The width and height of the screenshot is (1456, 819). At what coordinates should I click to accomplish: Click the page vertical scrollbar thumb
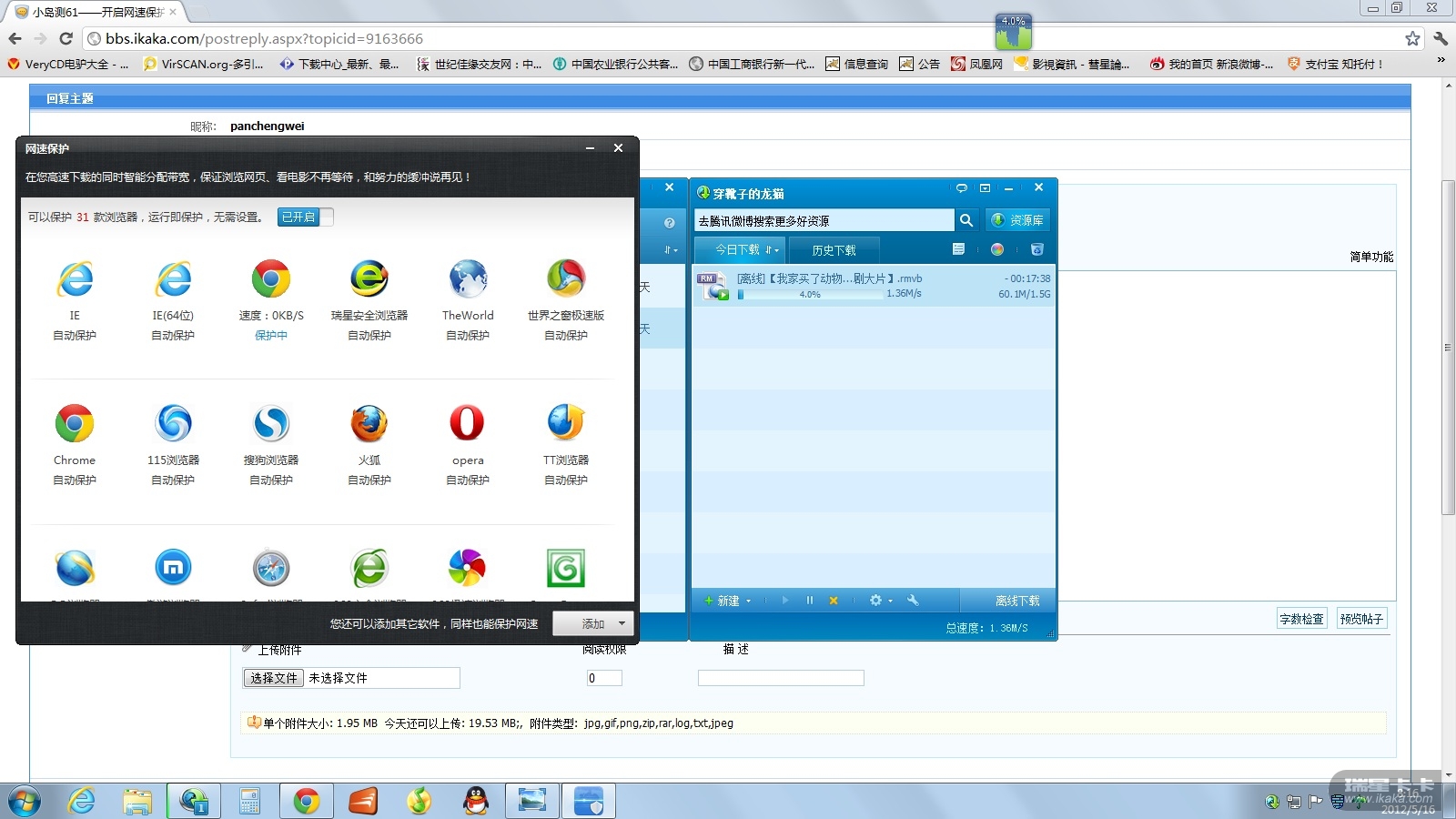point(1449,348)
